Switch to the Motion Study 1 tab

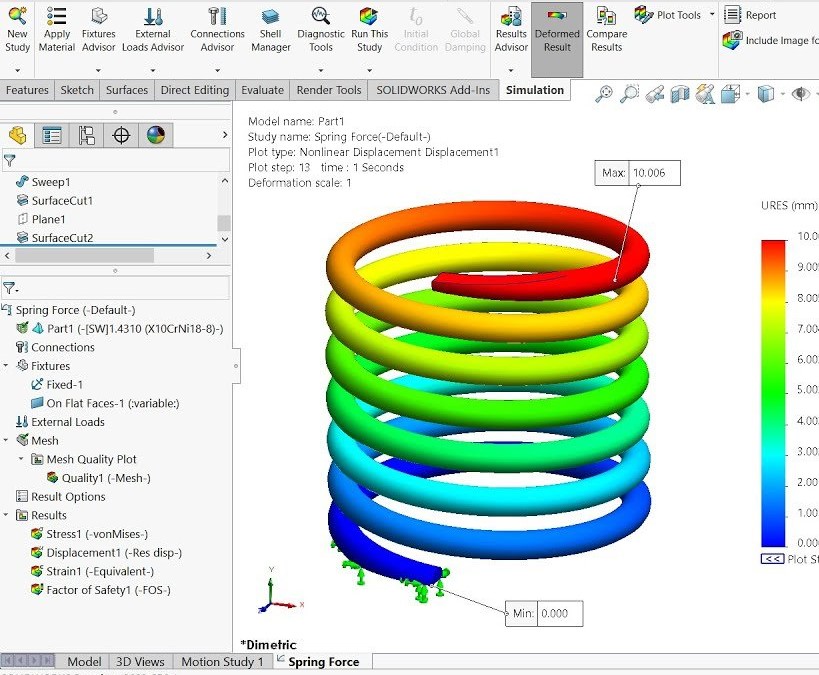222,662
